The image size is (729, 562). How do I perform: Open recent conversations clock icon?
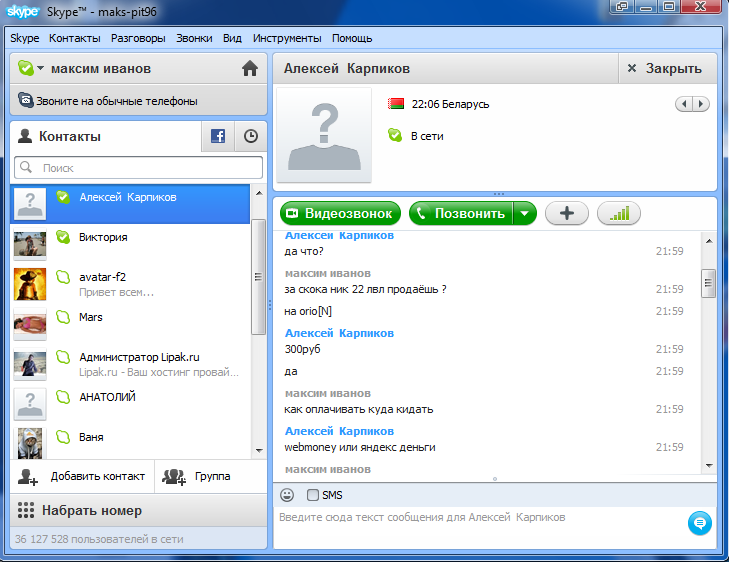click(251, 136)
